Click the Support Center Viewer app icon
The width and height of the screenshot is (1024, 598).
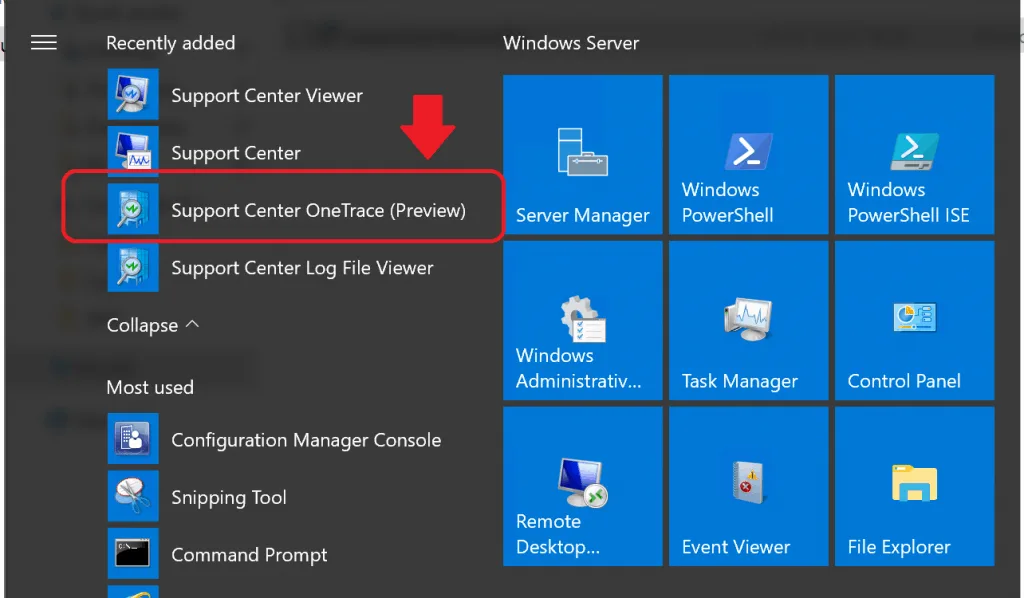(133, 95)
